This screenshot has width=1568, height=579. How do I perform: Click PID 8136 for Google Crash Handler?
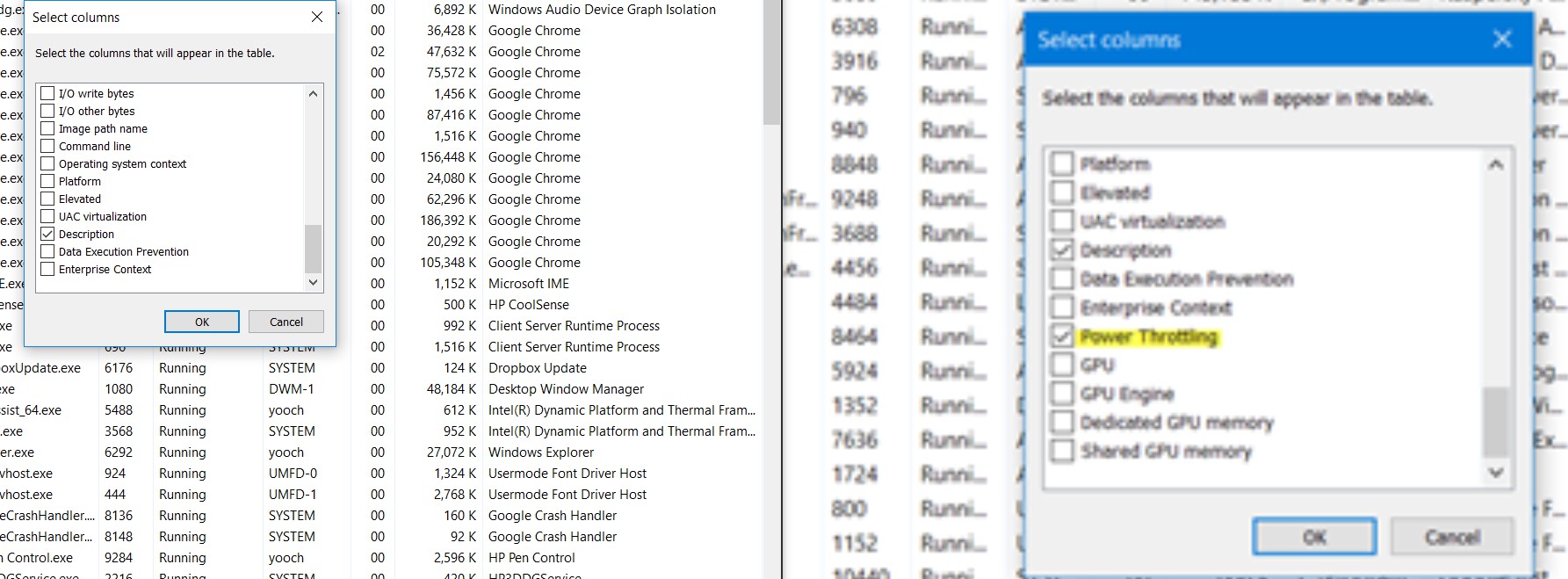119,516
